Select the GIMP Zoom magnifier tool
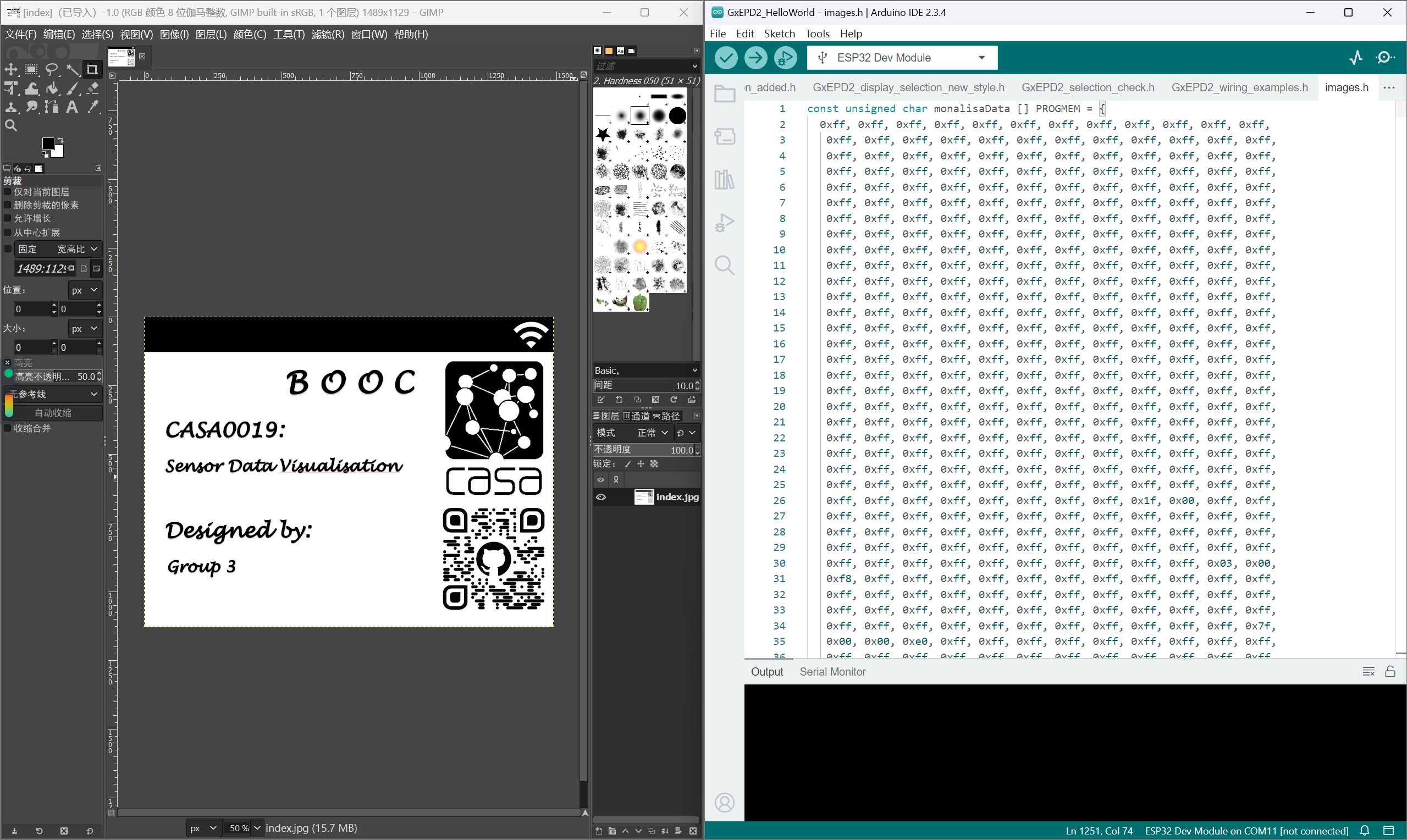Image resolution: width=1407 pixels, height=840 pixels. click(x=11, y=126)
